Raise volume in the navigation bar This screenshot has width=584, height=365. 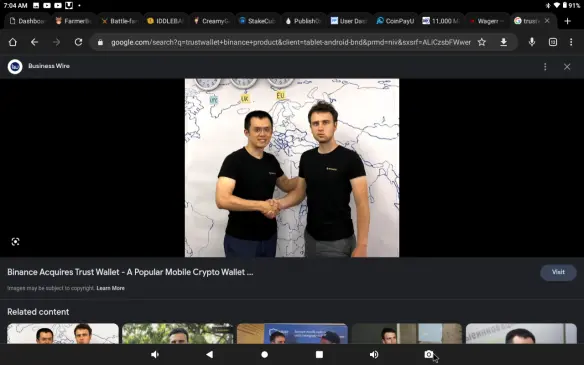click(x=374, y=355)
